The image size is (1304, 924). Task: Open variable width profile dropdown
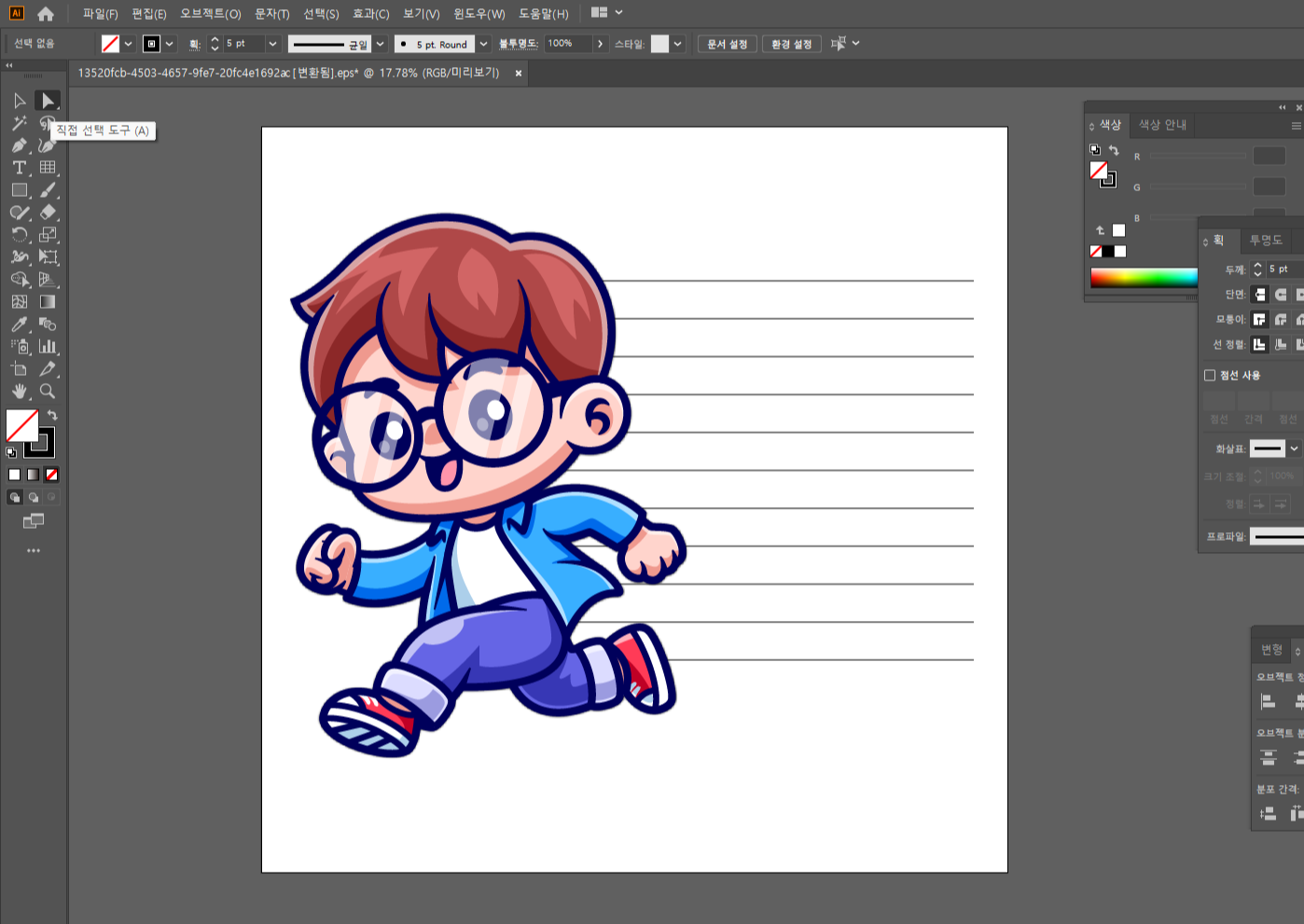click(380, 44)
